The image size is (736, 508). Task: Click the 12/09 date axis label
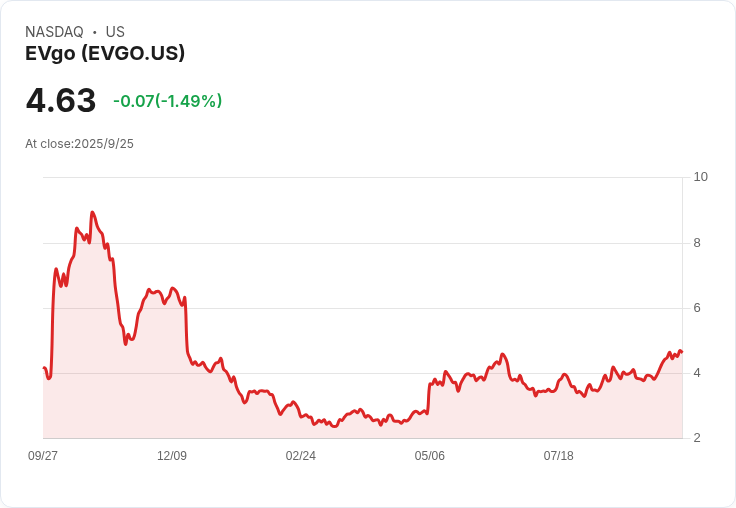(172, 456)
